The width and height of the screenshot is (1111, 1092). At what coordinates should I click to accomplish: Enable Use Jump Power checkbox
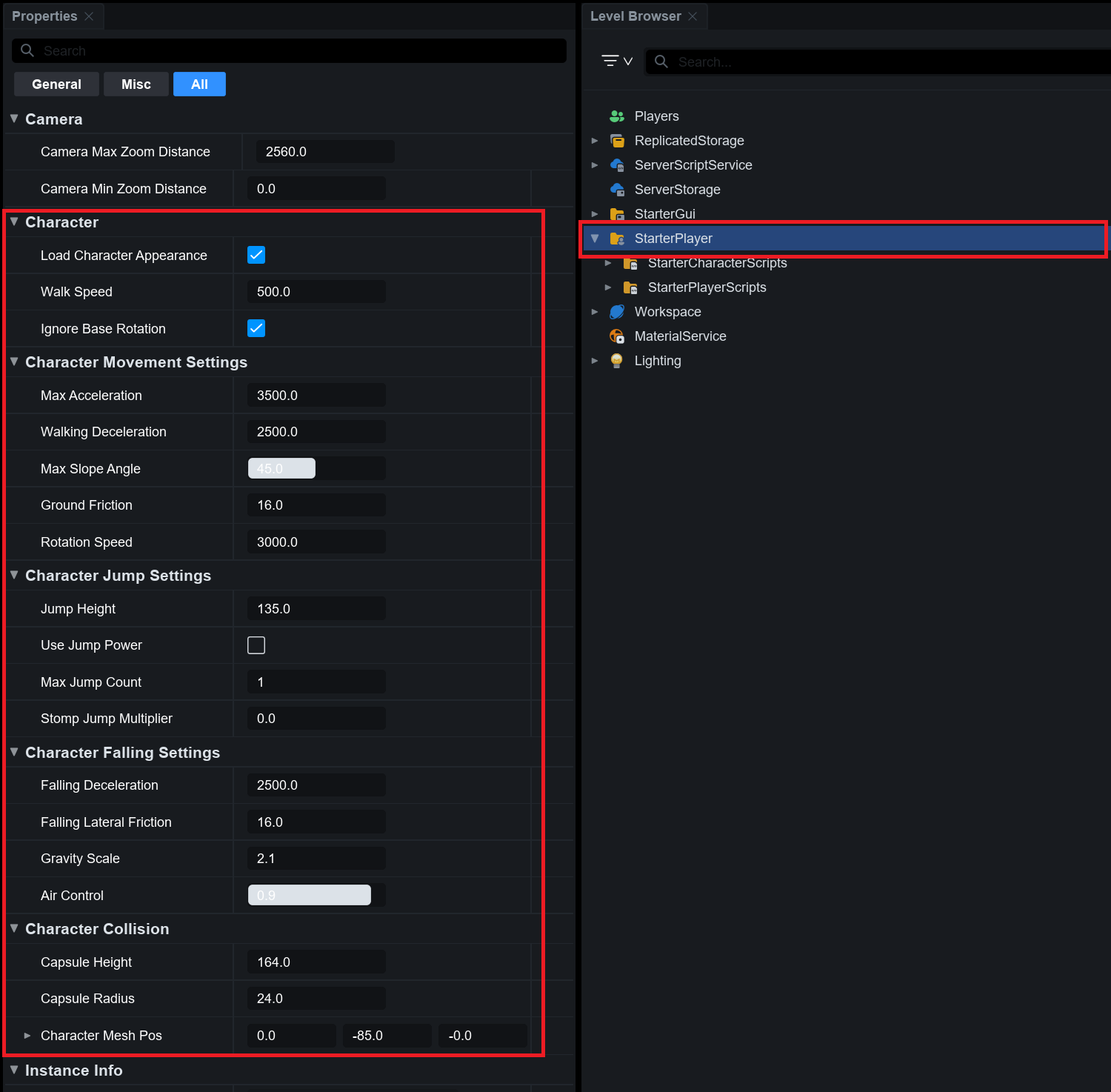point(256,645)
